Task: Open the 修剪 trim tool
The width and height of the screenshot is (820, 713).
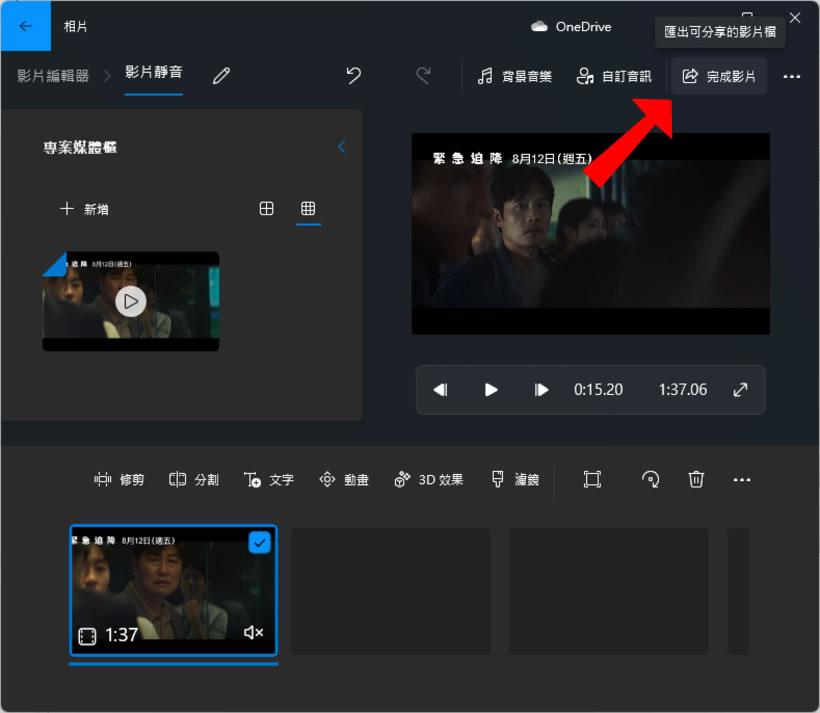Action: coord(119,480)
